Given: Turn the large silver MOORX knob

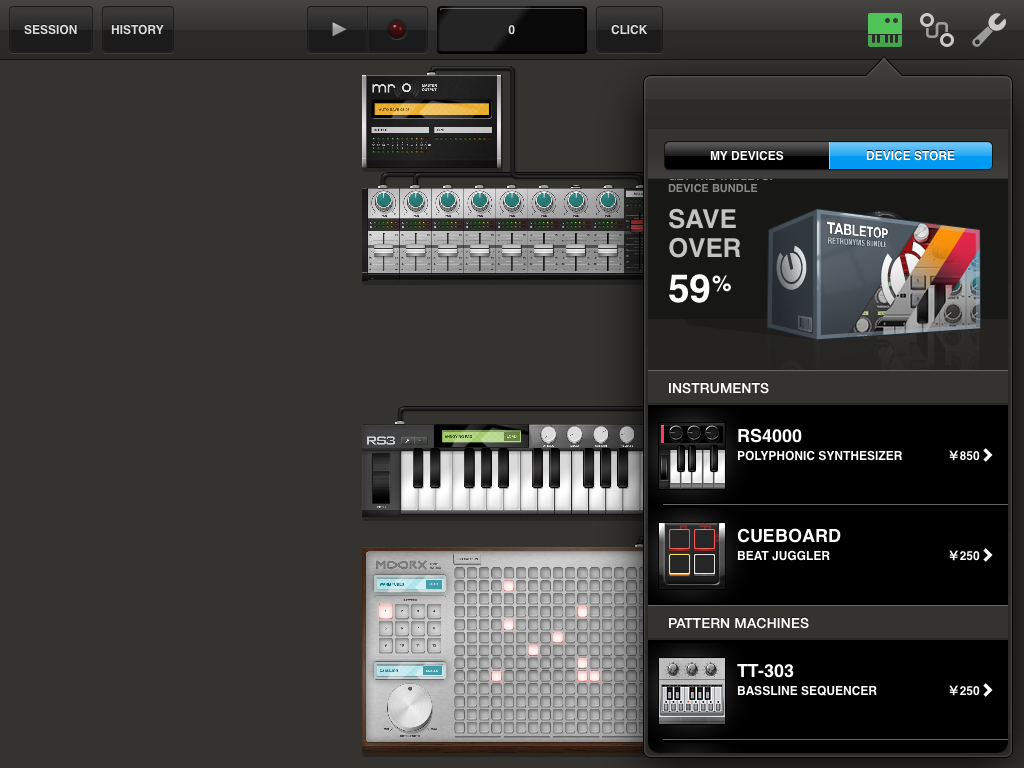Looking at the screenshot, I should (409, 708).
